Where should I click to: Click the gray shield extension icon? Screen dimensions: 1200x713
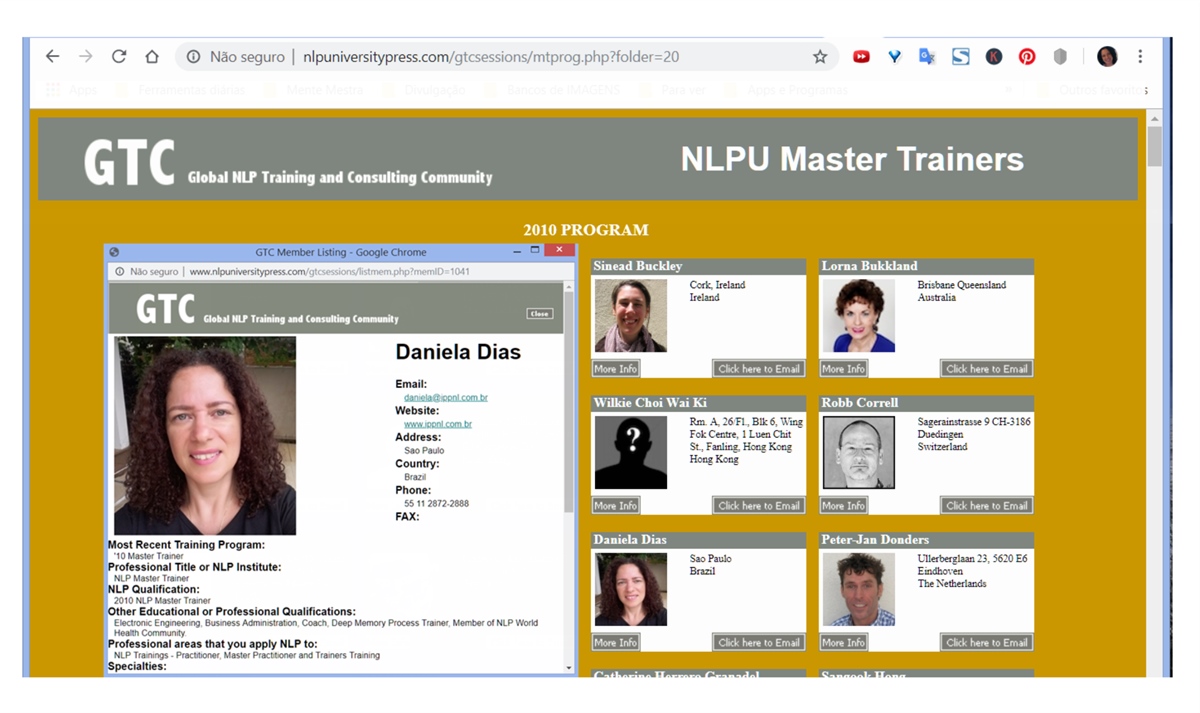point(1060,57)
